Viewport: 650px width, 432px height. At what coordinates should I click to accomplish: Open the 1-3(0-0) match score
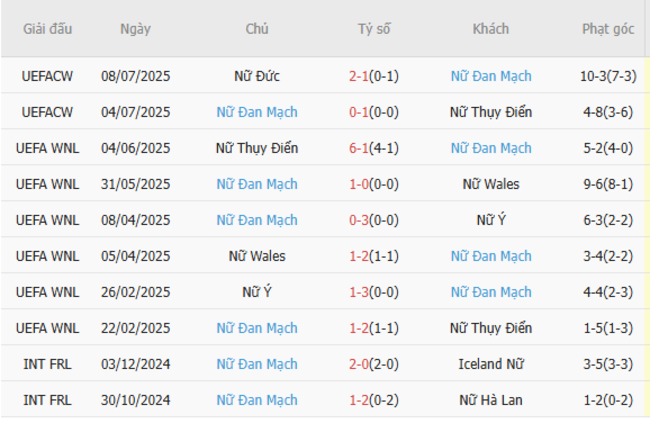[x=374, y=292]
